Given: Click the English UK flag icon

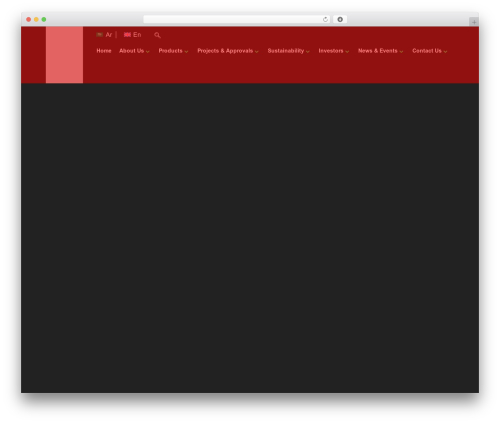Looking at the screenshot, I should (x=127, y=35).
